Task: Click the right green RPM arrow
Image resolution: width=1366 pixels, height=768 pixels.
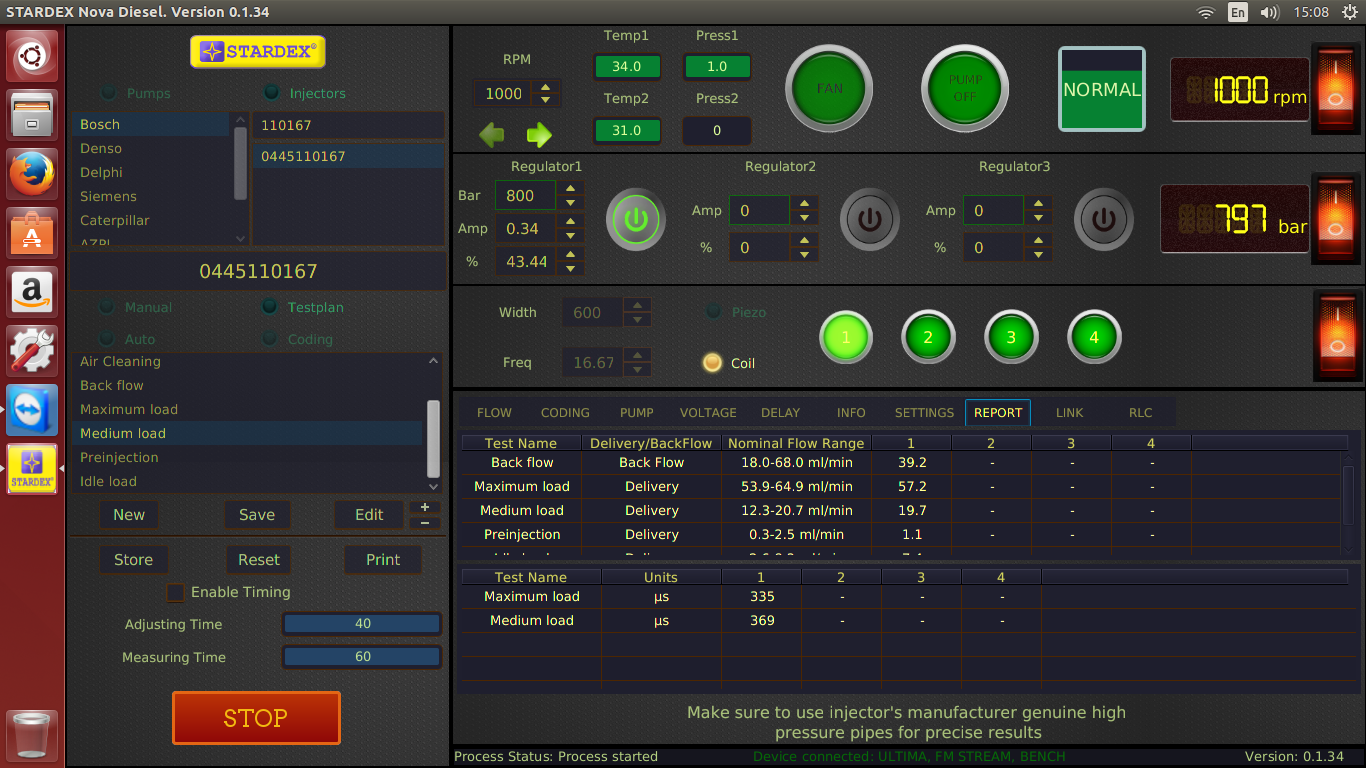Action: point(539,134)
